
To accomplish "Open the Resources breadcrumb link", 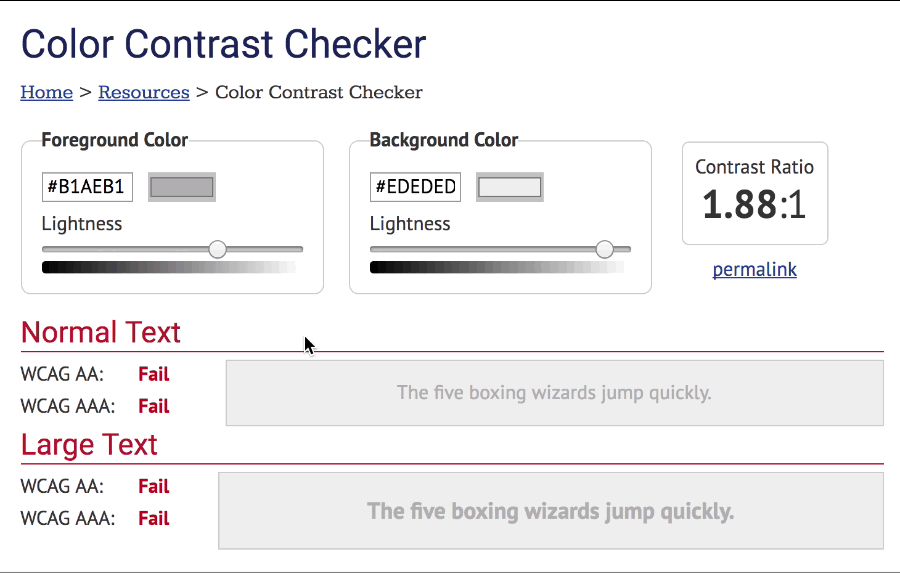I will [143, 93].
